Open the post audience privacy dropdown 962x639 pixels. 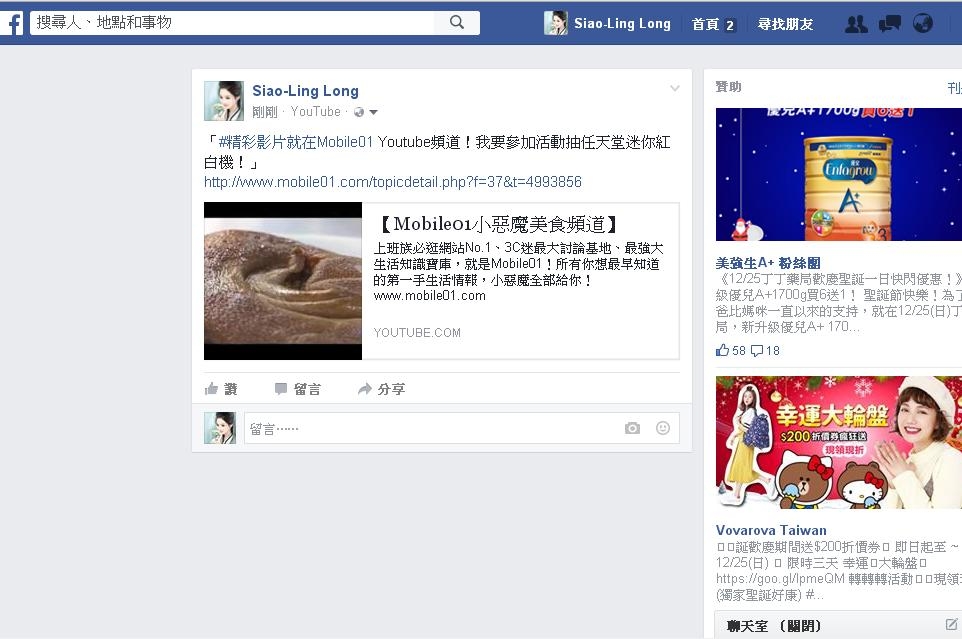pos(366,112)
